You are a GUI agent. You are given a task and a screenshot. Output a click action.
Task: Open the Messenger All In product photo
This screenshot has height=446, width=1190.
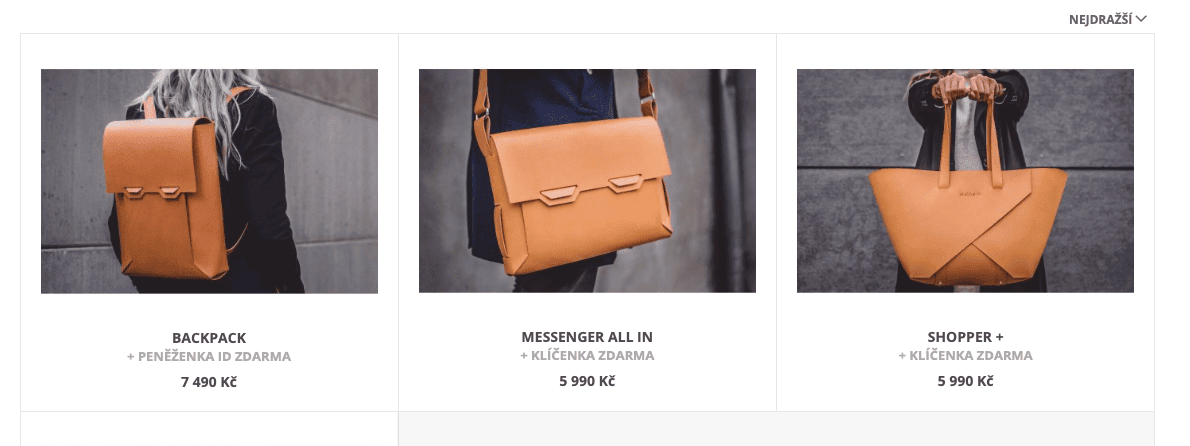(587, 181)
